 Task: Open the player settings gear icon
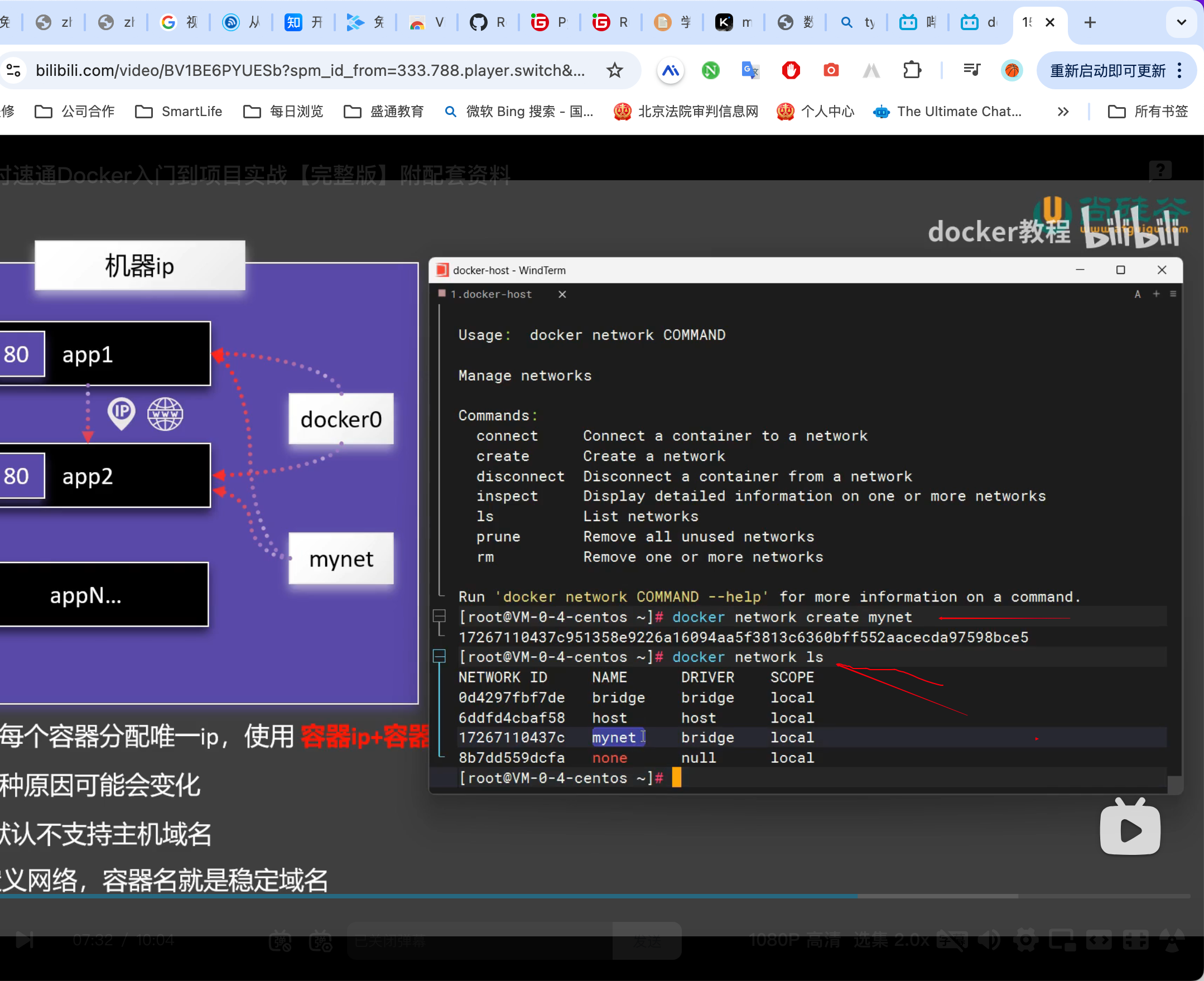coord(1025,940)
